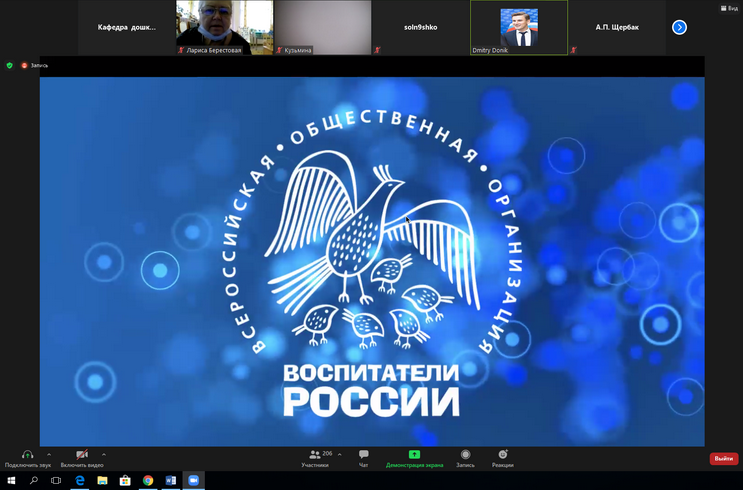The width and height of the screenshot is (743, 490).
Task: Select А.П. Щербак participant tile
Action: pyautogui.click(x=617, y=27)
